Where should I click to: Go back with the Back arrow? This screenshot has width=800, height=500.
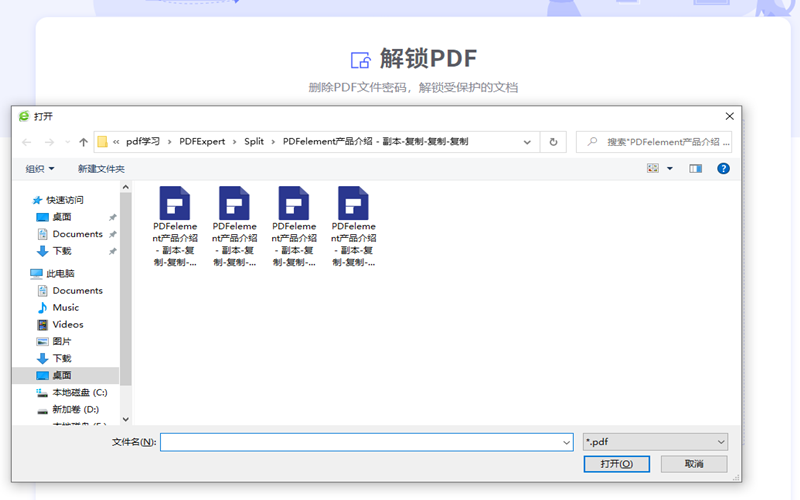[26, 142]
